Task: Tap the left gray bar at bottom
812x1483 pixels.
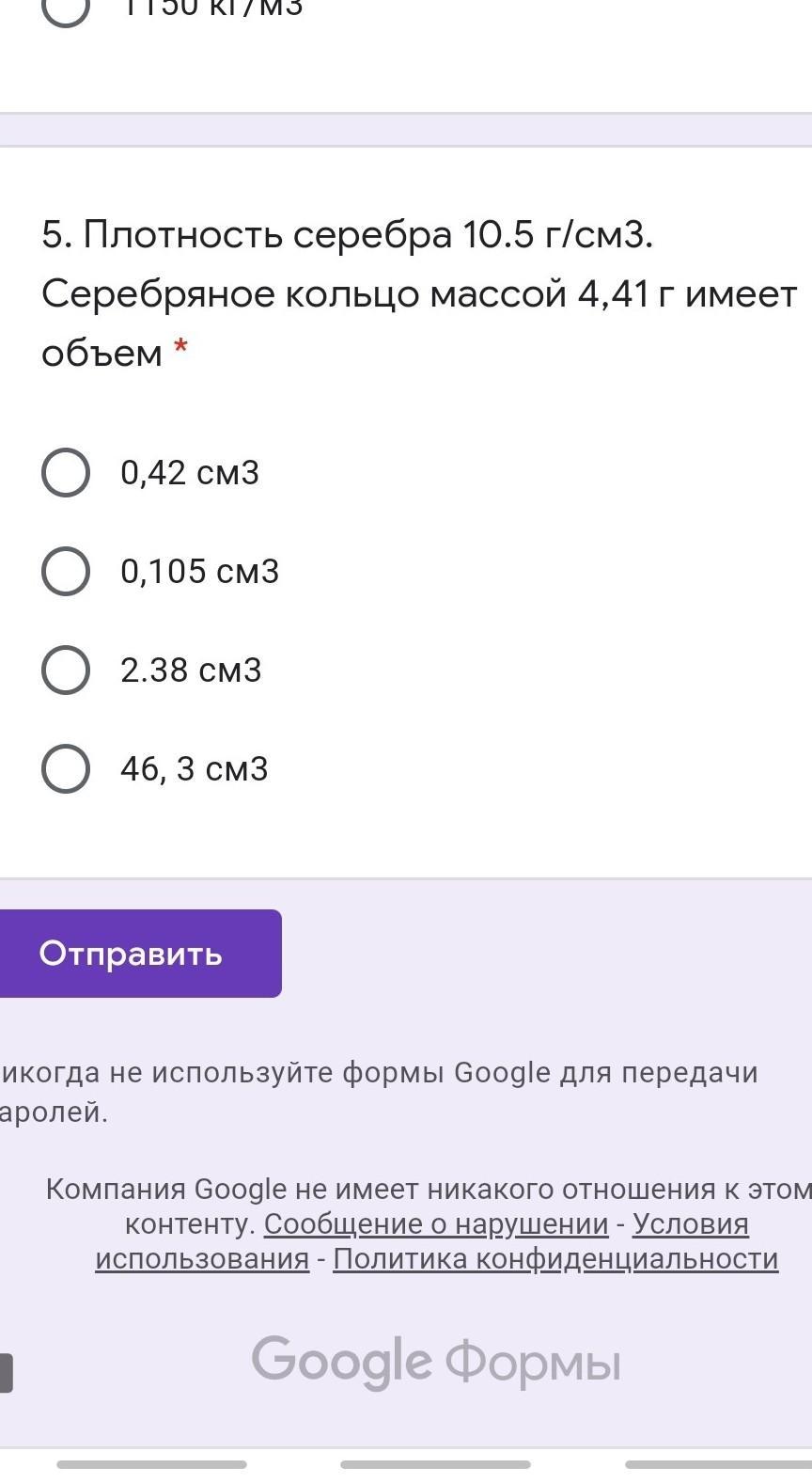Action: tap(151, 1464)
